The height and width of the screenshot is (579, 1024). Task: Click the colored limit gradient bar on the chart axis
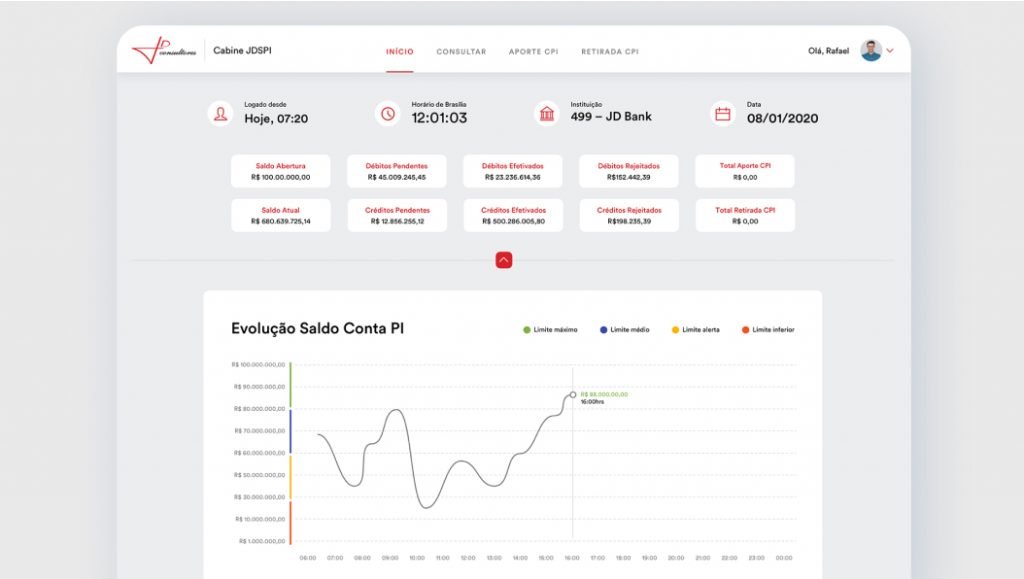click(290, 450)
